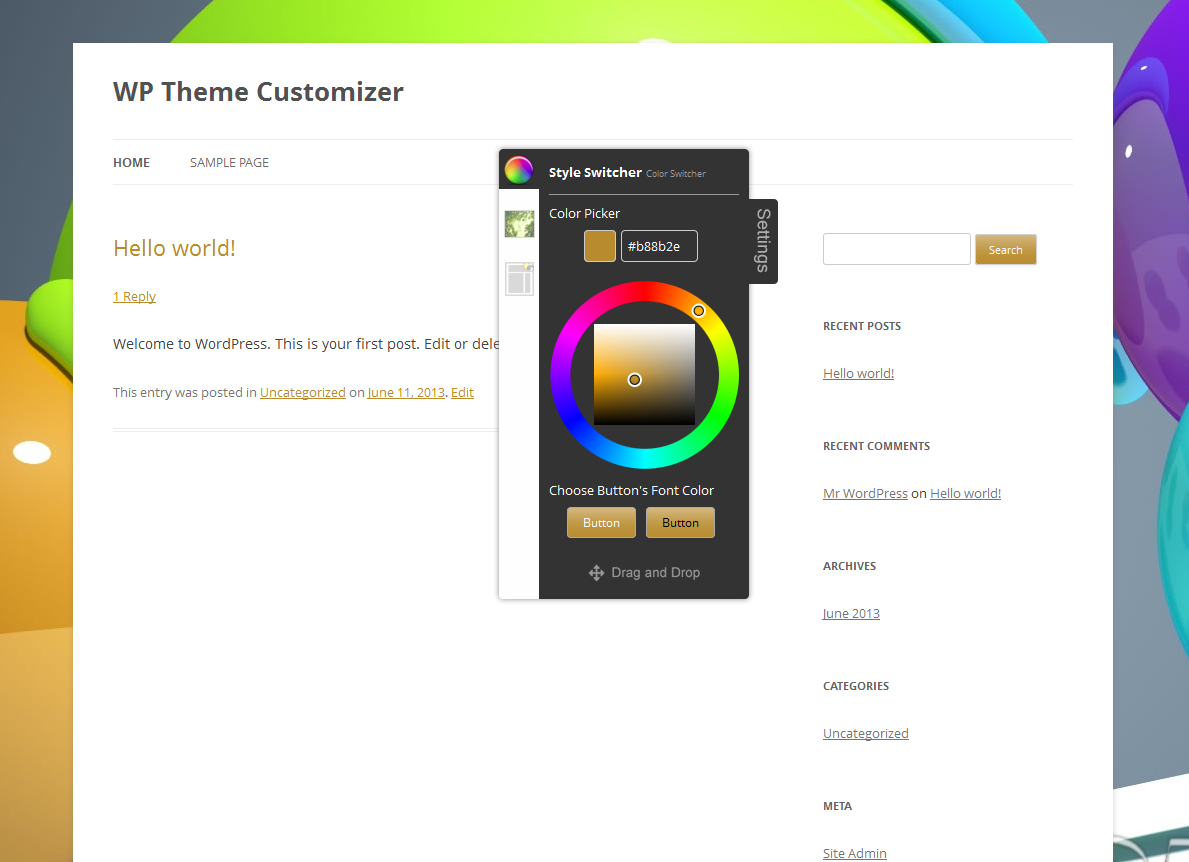This screenshot has width=1189, height=862.
Task: Open the WP Theme Customizer site title
Action: coord(258,92)
